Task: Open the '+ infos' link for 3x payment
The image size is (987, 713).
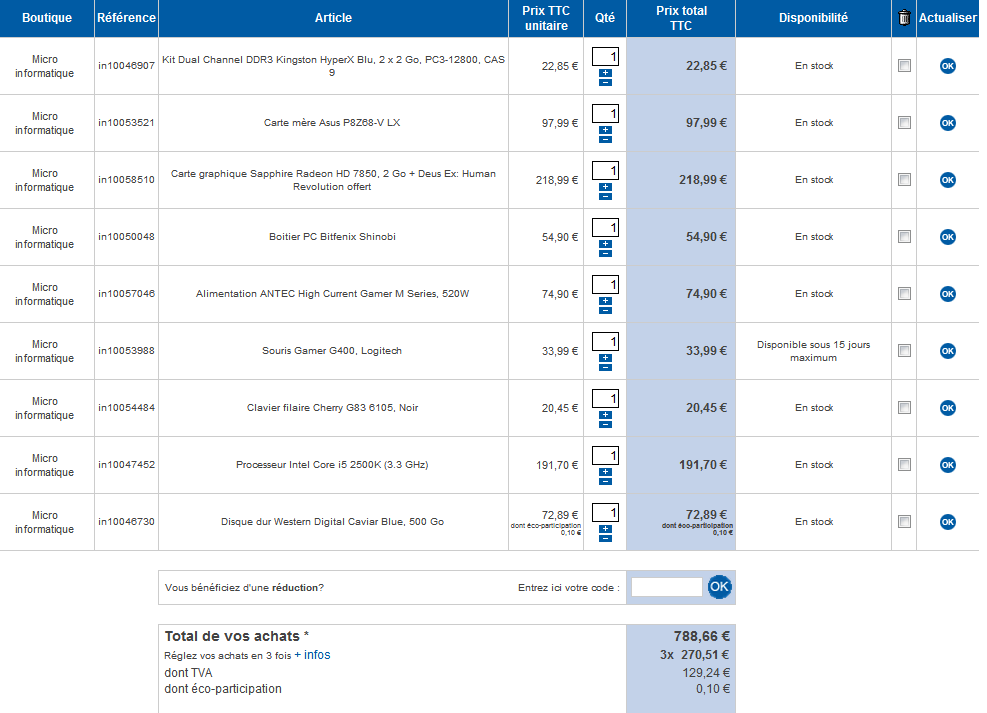Action: point(312,655)
